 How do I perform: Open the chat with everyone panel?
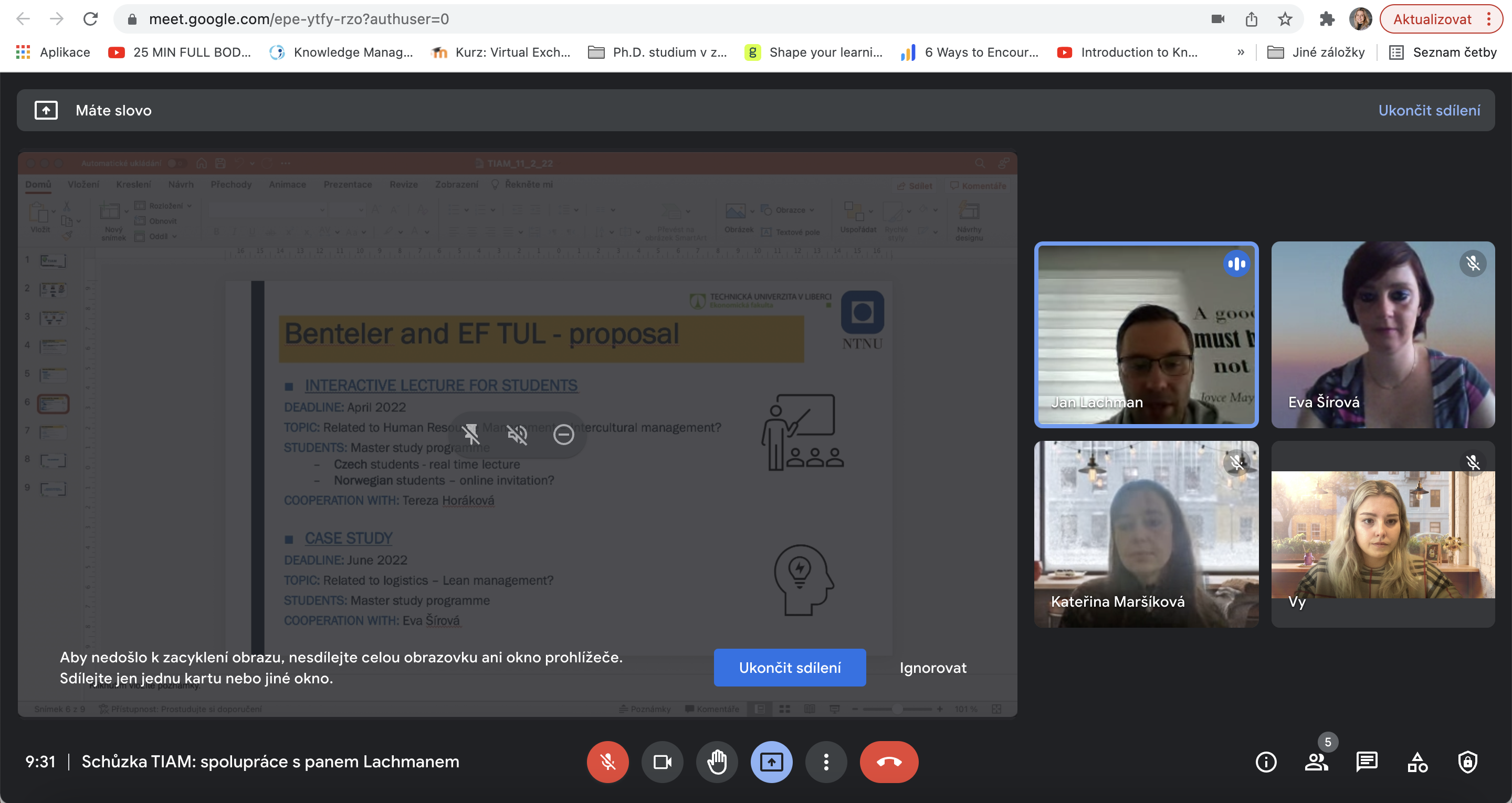click(1367, 762)
